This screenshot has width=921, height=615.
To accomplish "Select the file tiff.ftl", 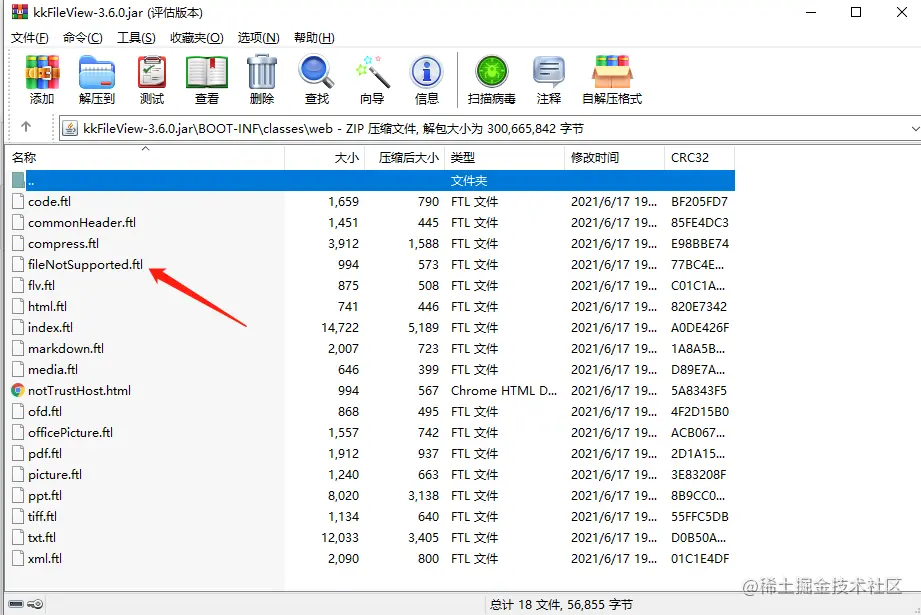I will (42, 517).
